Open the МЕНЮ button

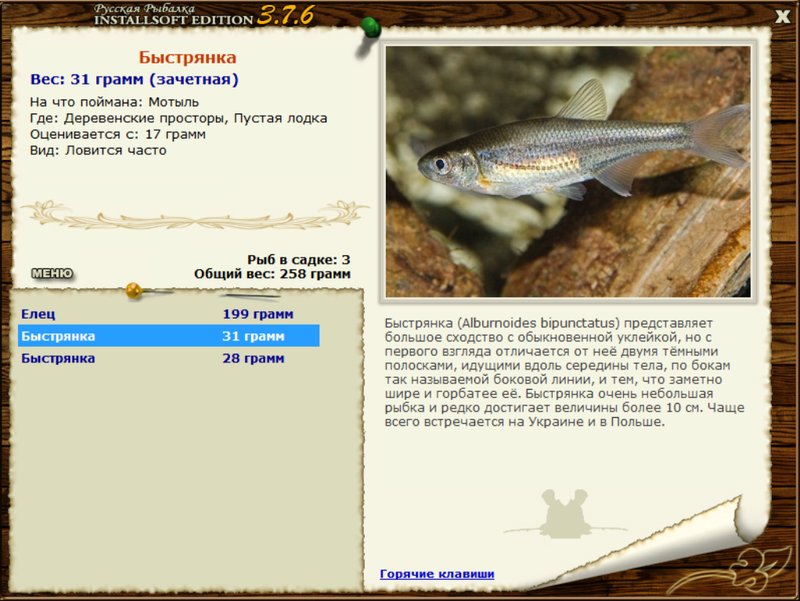point(52,273)
